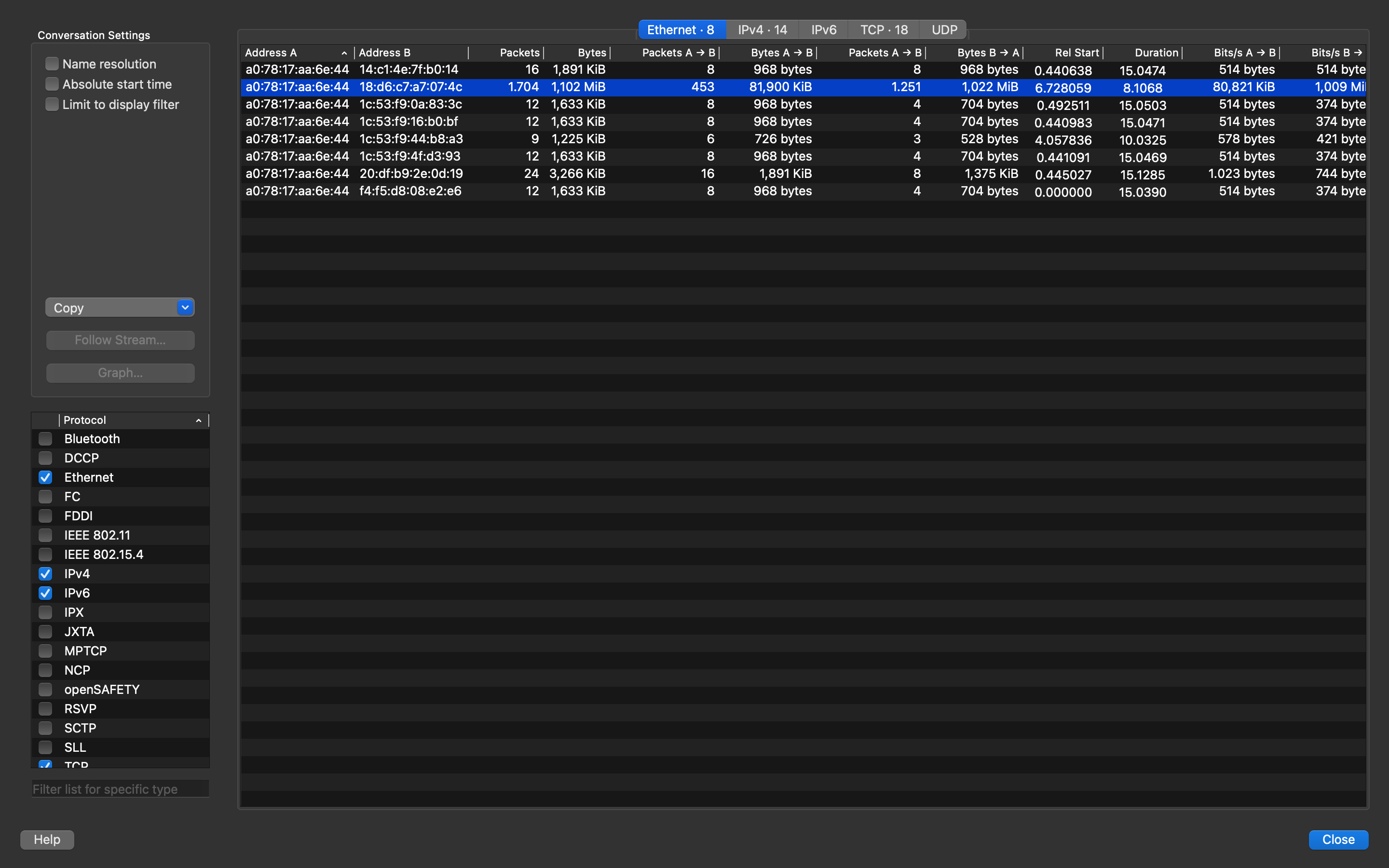Screen dimensions: 1389x868
Task: Enable Limit to display filter checkbox
Action: 51,103
